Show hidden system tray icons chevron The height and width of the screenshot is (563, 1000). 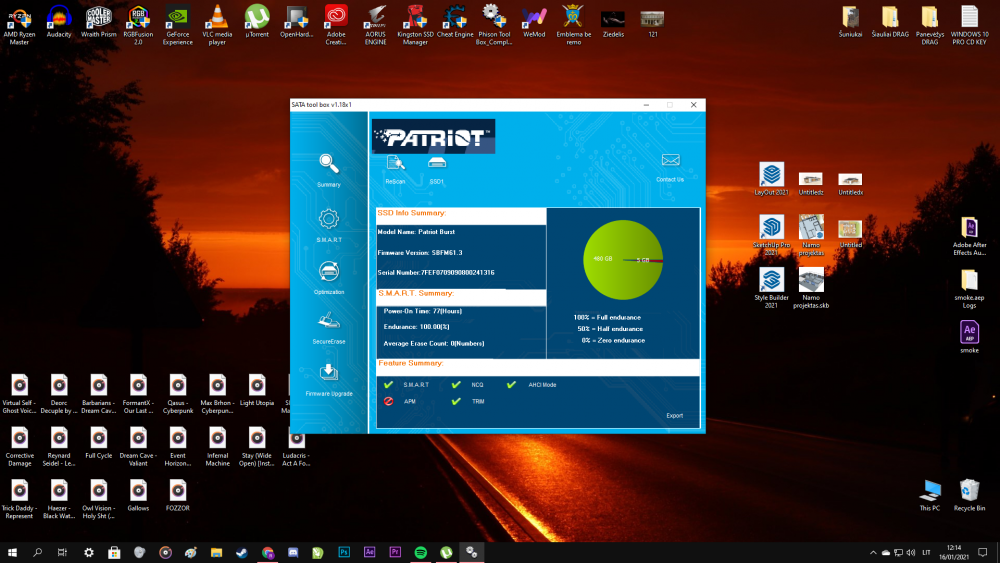(x=873, y=552)
